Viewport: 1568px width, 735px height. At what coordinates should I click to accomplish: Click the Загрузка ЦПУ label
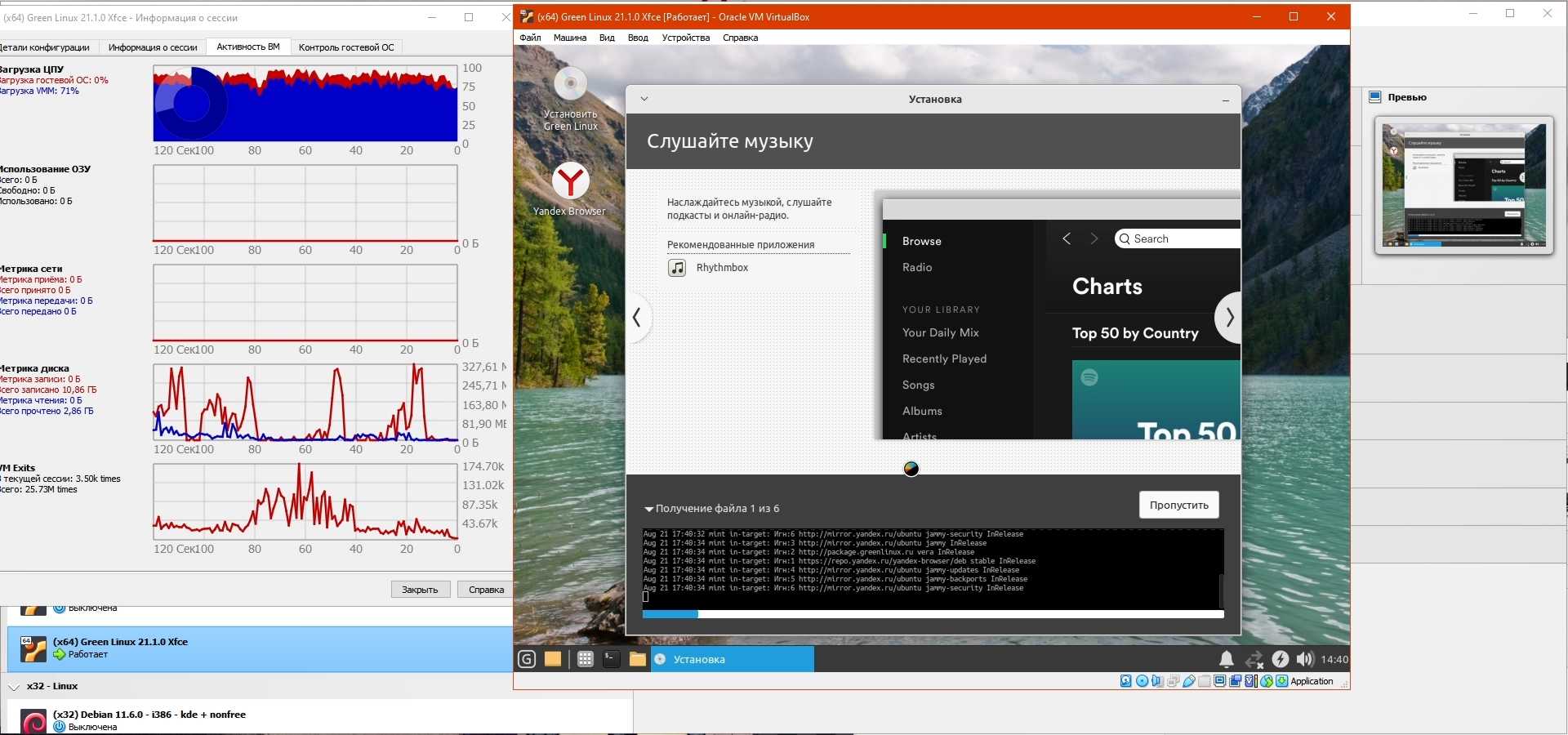(32, 69)
